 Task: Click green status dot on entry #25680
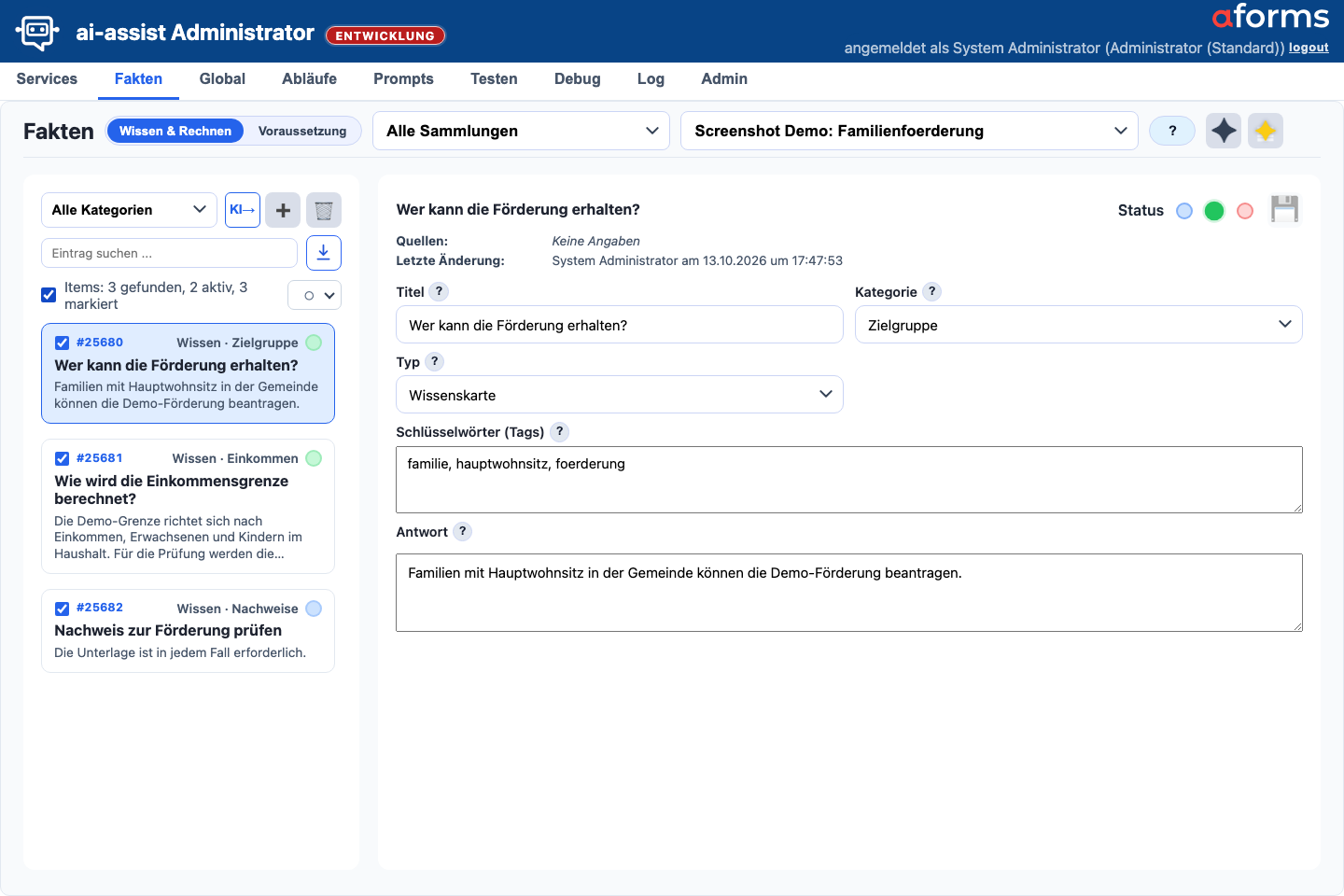[314, 343]
